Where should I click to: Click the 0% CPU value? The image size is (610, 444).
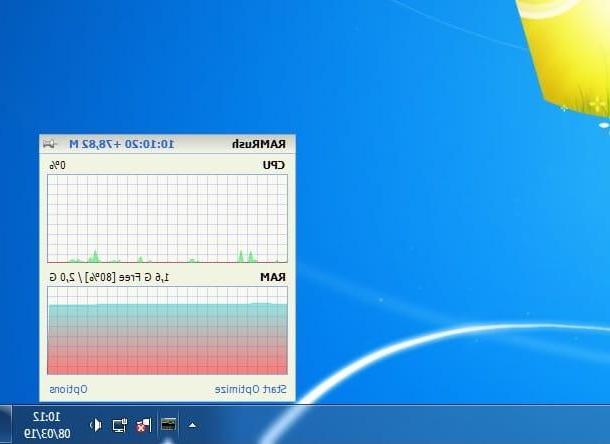point(58,165)
